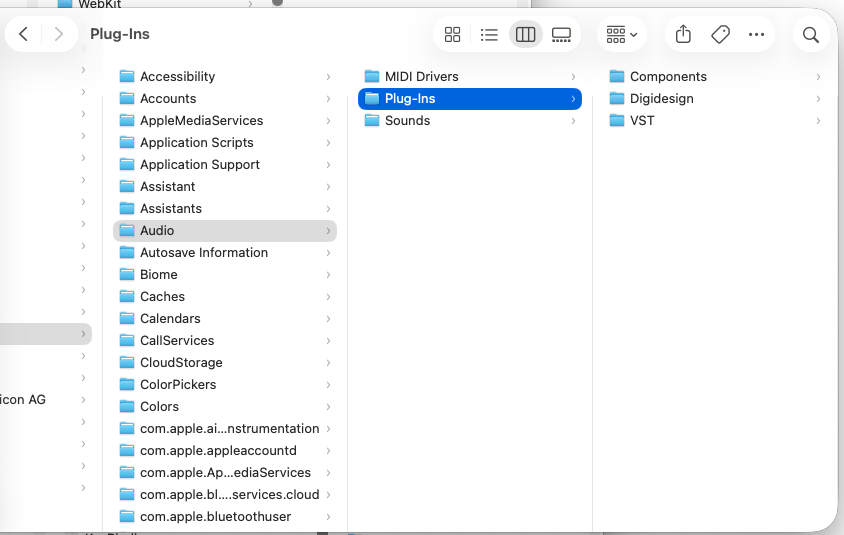The width and height of the screenshot is (844, 535).
Task: Click the folder icon beside VST
Action: [x=617, y=120]
